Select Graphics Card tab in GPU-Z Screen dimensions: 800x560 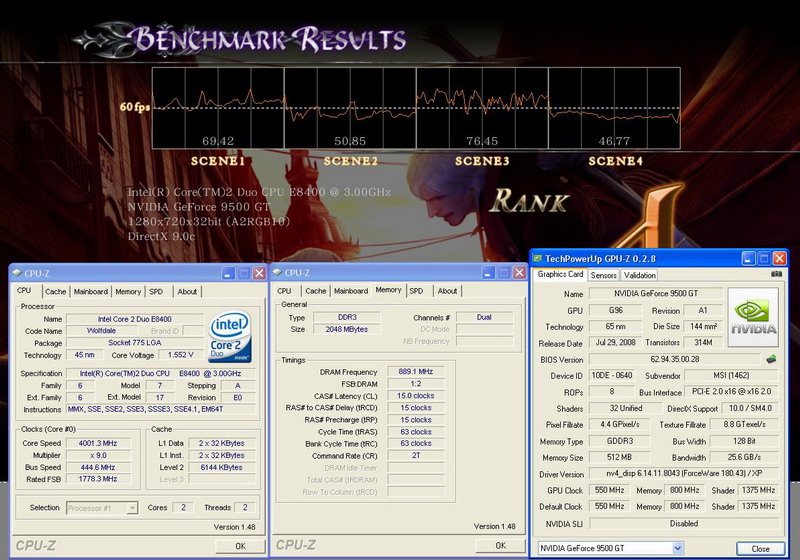pyautogui.click(x=560, y=274)
